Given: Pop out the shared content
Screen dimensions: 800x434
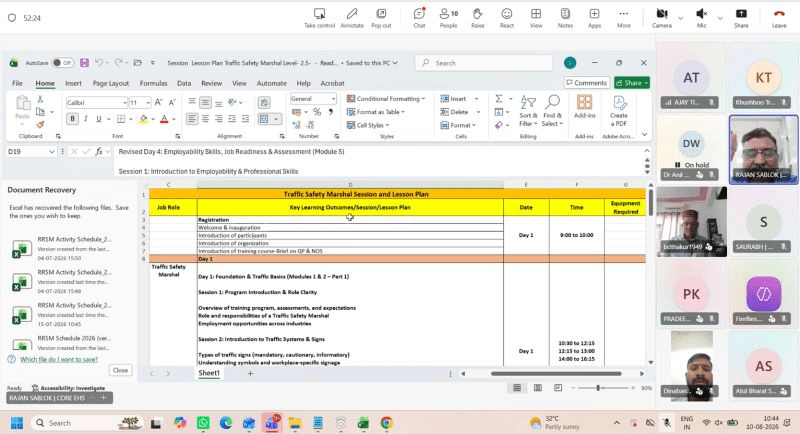Looking at the screenshot, I should tap(381, 18).
